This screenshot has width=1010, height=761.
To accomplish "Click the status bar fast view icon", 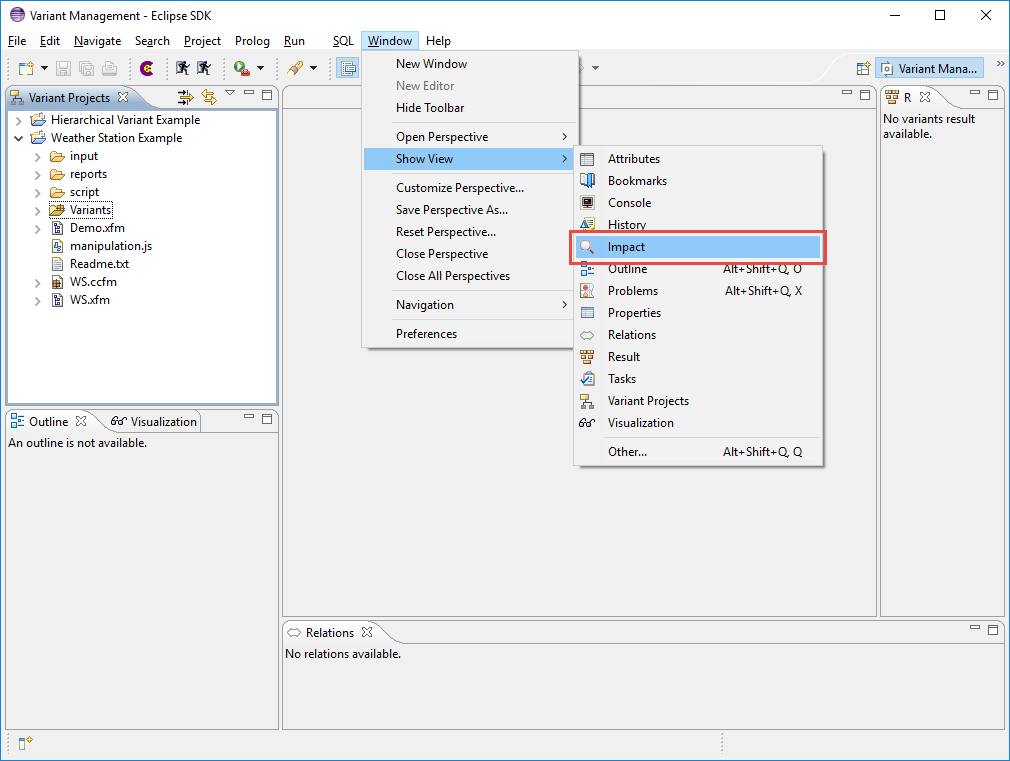I will pyautogui.click(x=25, y=743).
